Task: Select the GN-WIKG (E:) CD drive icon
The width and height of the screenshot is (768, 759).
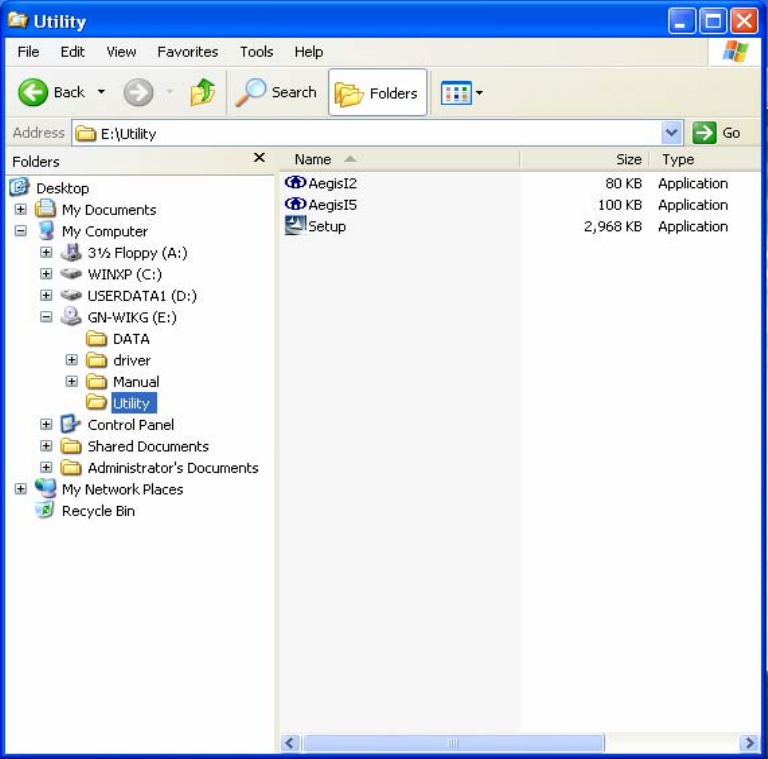Action: [x=72, y=316]
